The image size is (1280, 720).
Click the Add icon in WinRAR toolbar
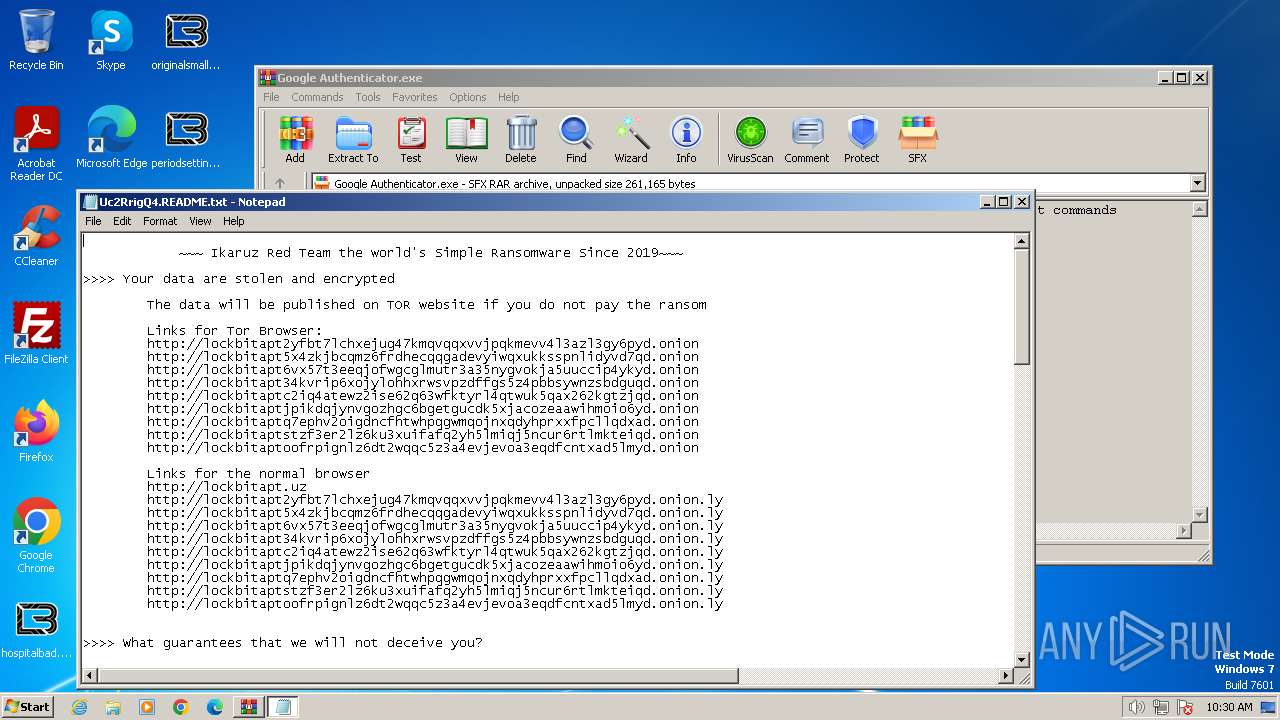pos(295,140)
